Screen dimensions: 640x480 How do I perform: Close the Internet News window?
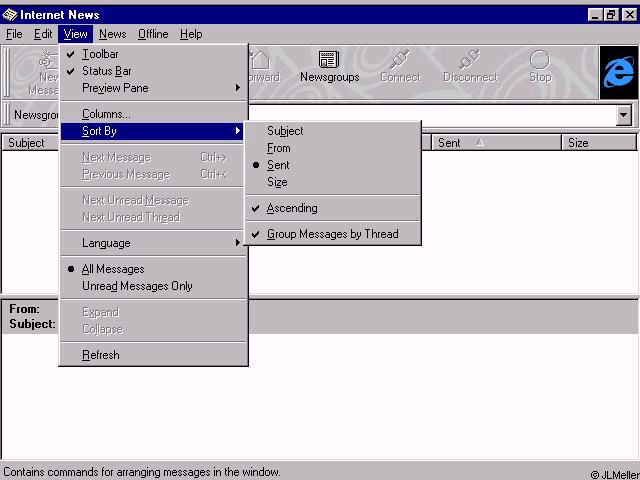coord(629,15)
